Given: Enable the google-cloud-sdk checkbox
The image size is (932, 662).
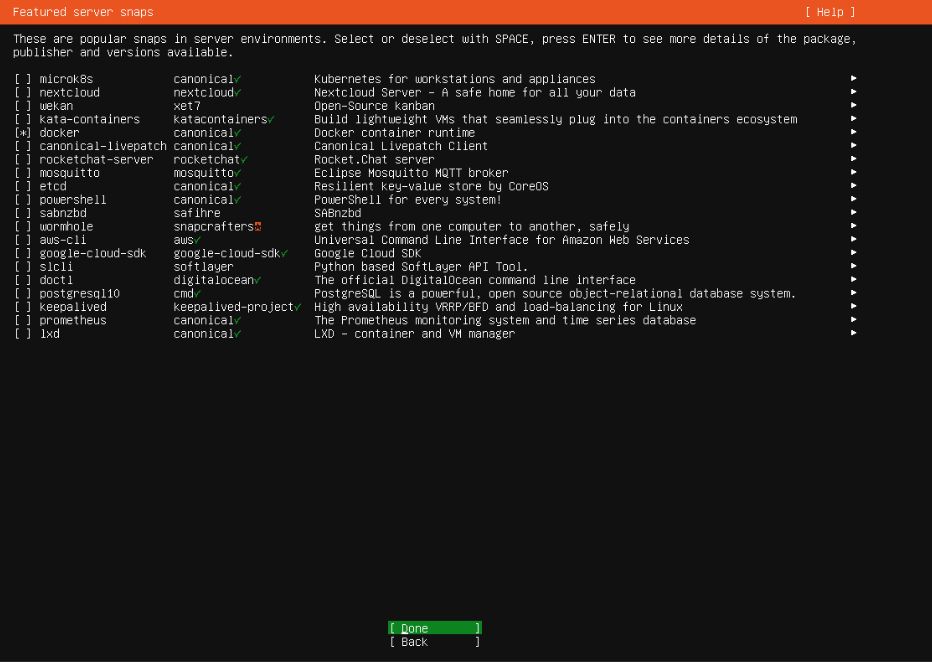Looking at the screenshot, I should (23, 253).
